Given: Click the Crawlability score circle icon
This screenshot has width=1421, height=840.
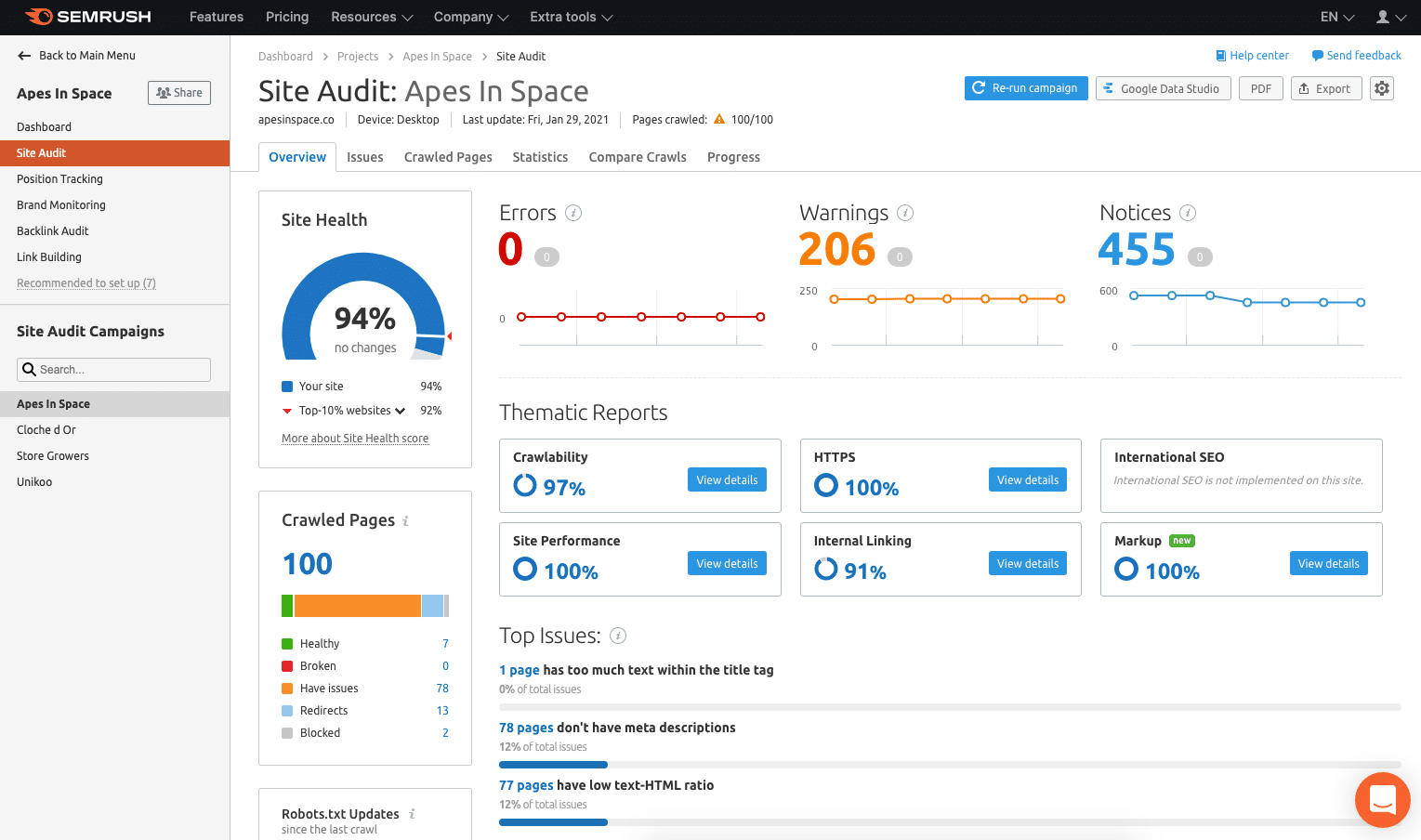Looking at the screenshot, I should coord(525,485).
